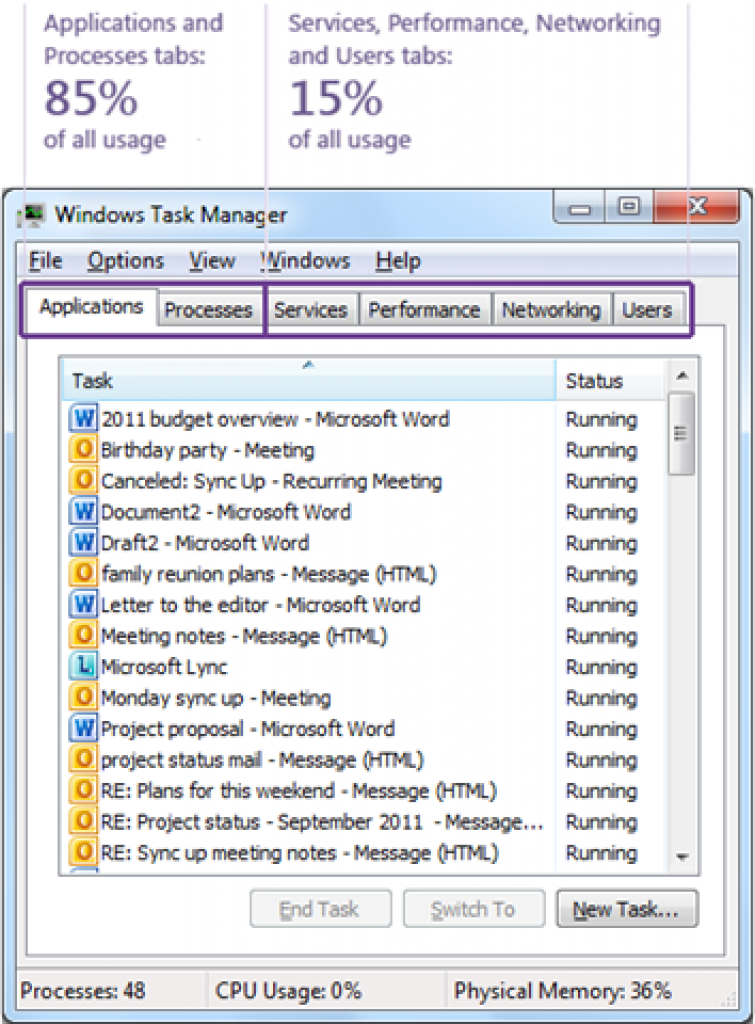Switch to the Performance tab

click(425, 310)
